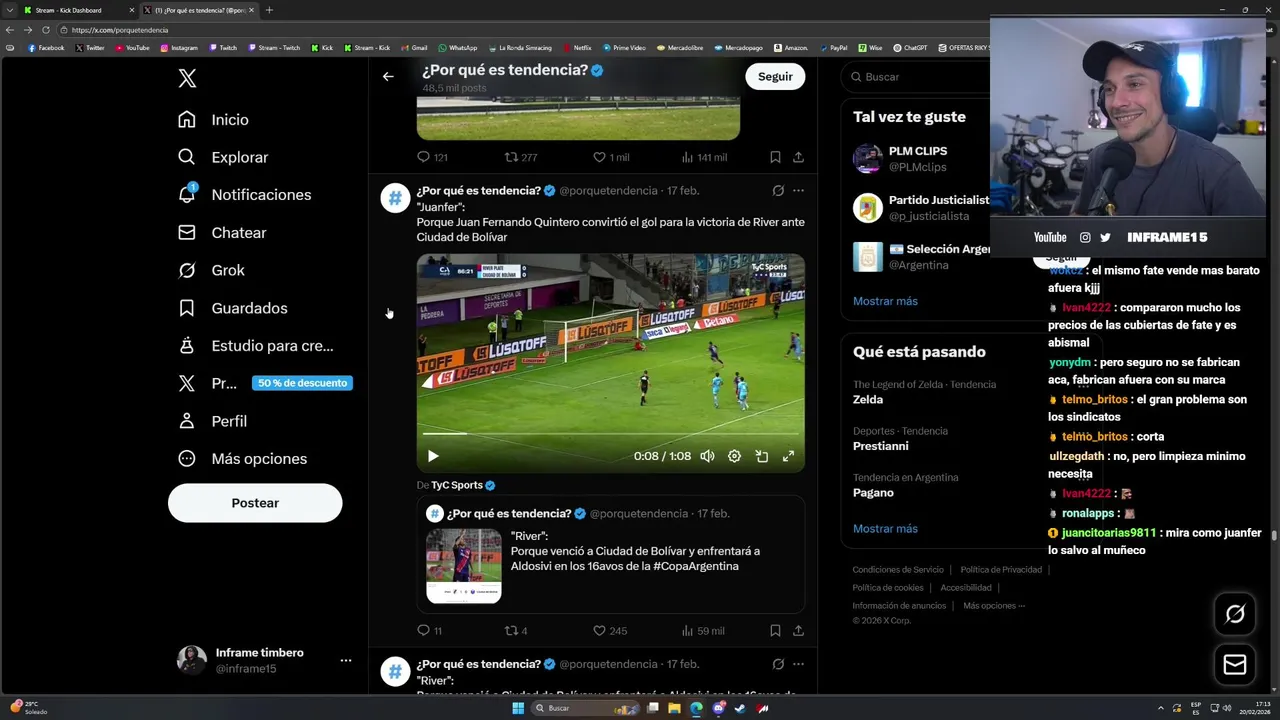Switch to Stream - Kick Dashboard tab
Viewport: 1280px width, 720px height.
tap(77, 10)
